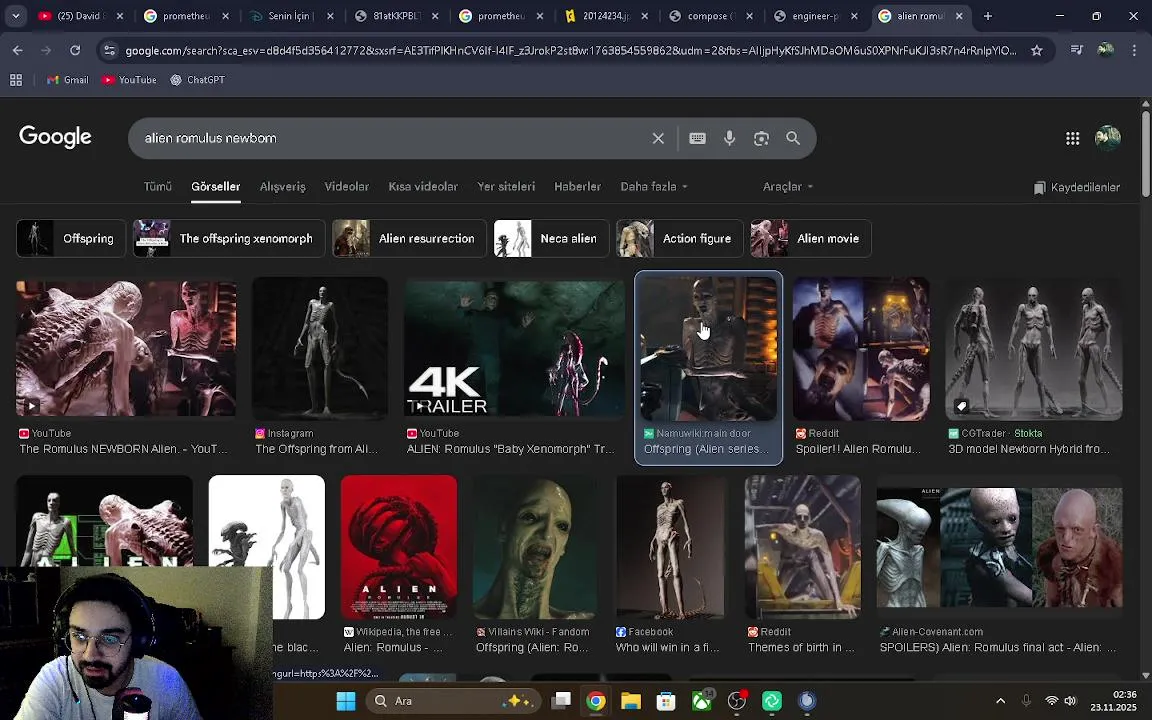Switch to the David YouTube browser tab
This screenshot has height=720, width=1152.
81,15
